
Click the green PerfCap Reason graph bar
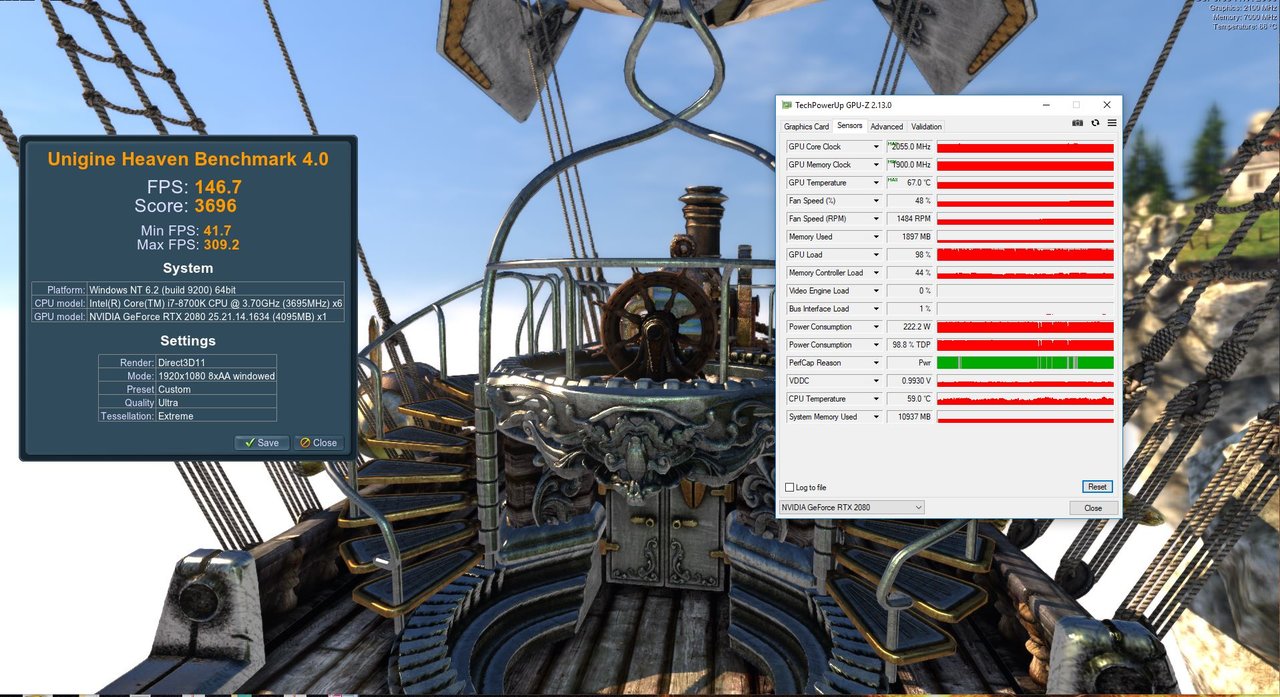[x=1025, y=363]
